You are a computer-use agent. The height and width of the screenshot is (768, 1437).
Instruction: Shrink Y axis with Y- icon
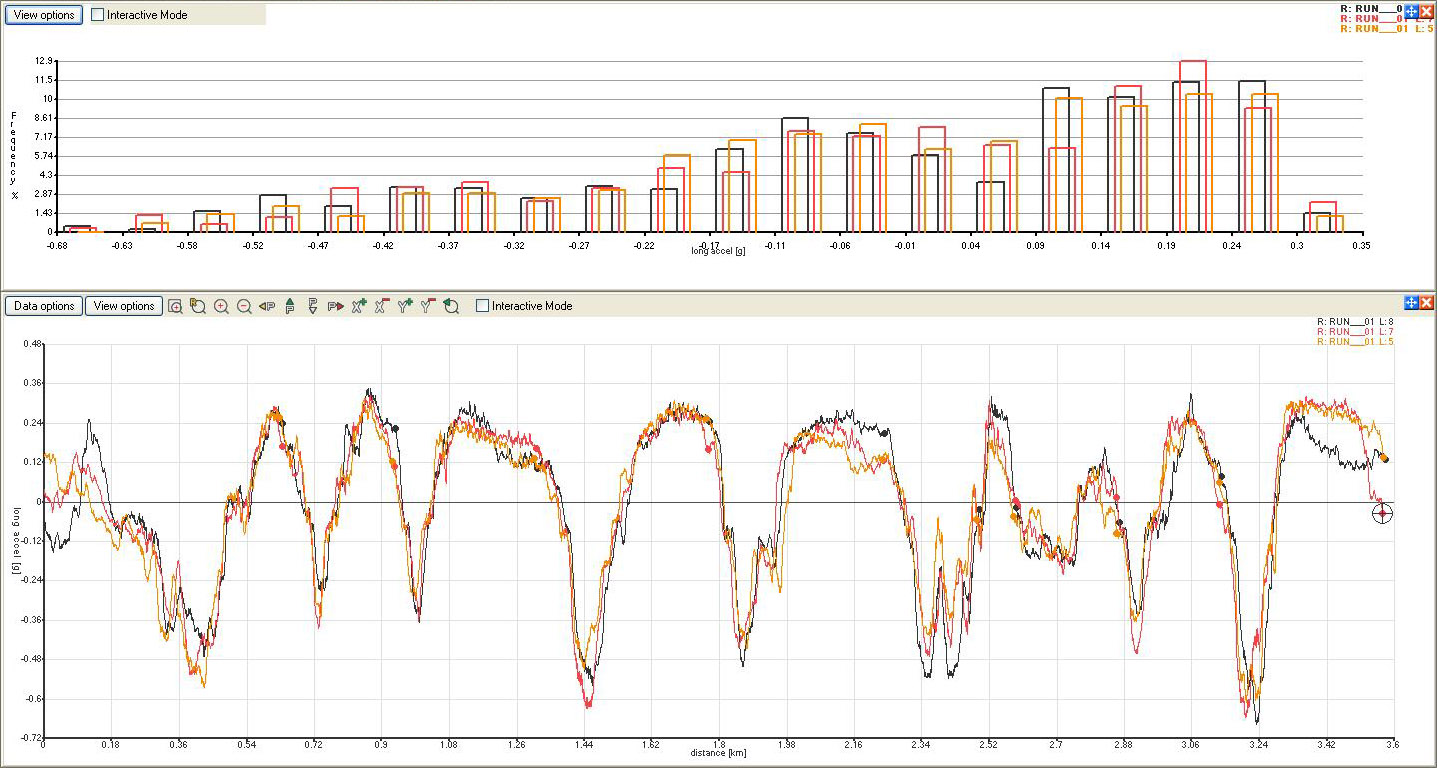click(428, 306)
